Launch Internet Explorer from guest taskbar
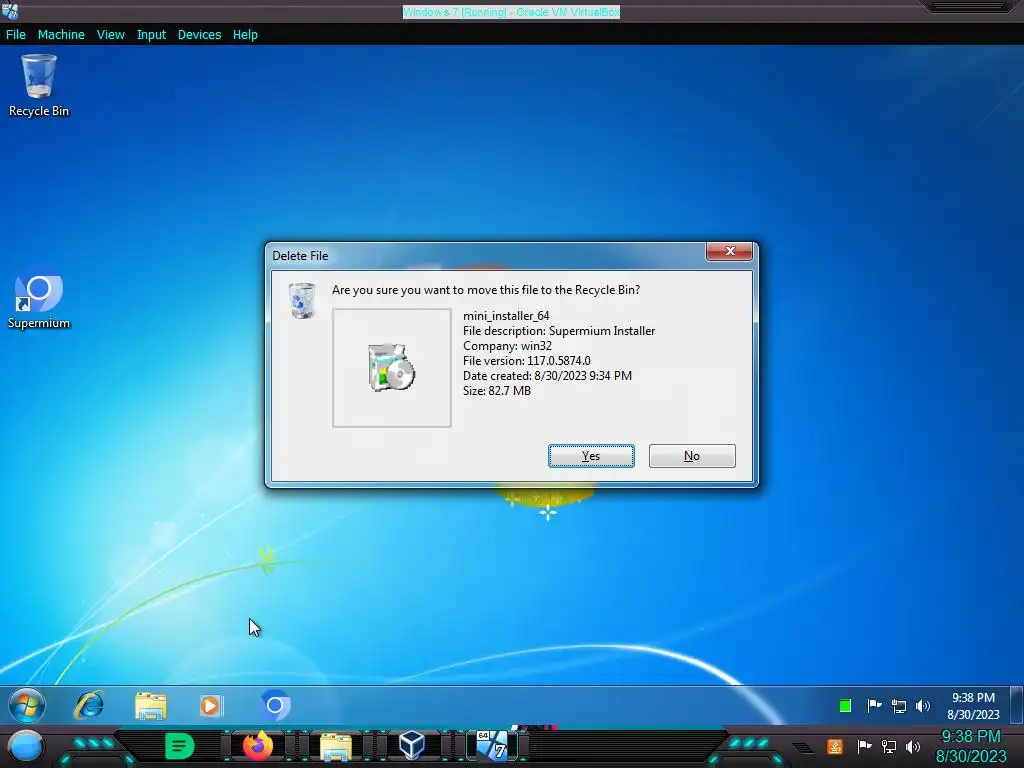Image resolution: width=1024 pixels, height=768 pixels. tap(89, 705)
